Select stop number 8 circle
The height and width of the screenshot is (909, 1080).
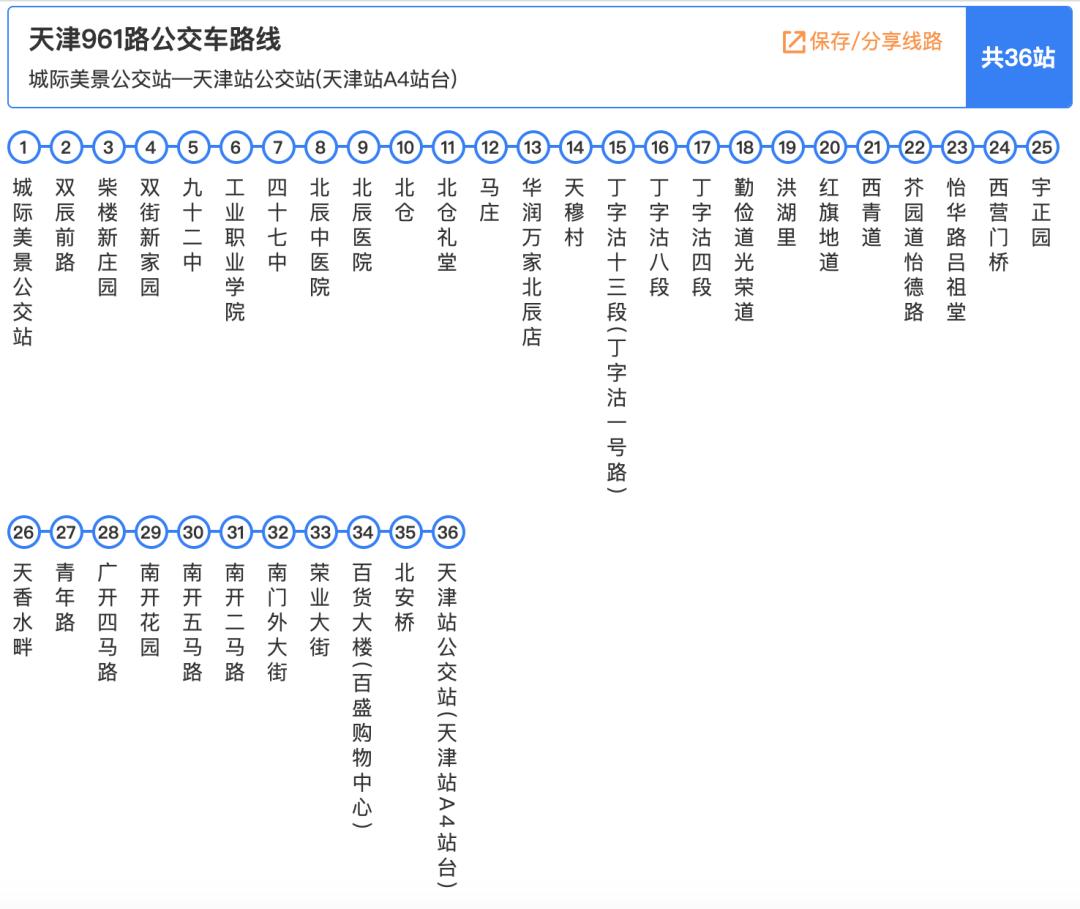point(320,147)
